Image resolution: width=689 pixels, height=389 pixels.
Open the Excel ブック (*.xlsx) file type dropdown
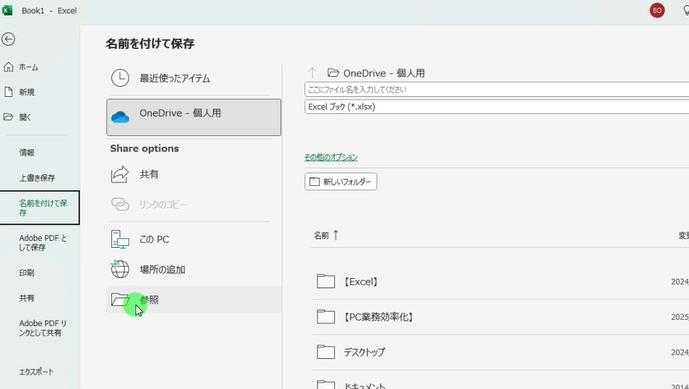[497, 107]
